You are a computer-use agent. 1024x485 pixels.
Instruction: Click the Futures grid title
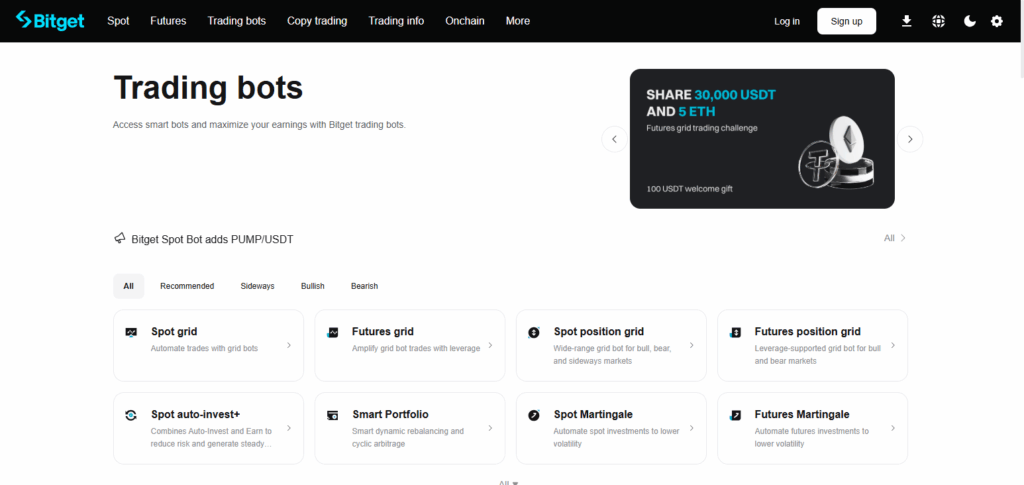click(383, 332)
